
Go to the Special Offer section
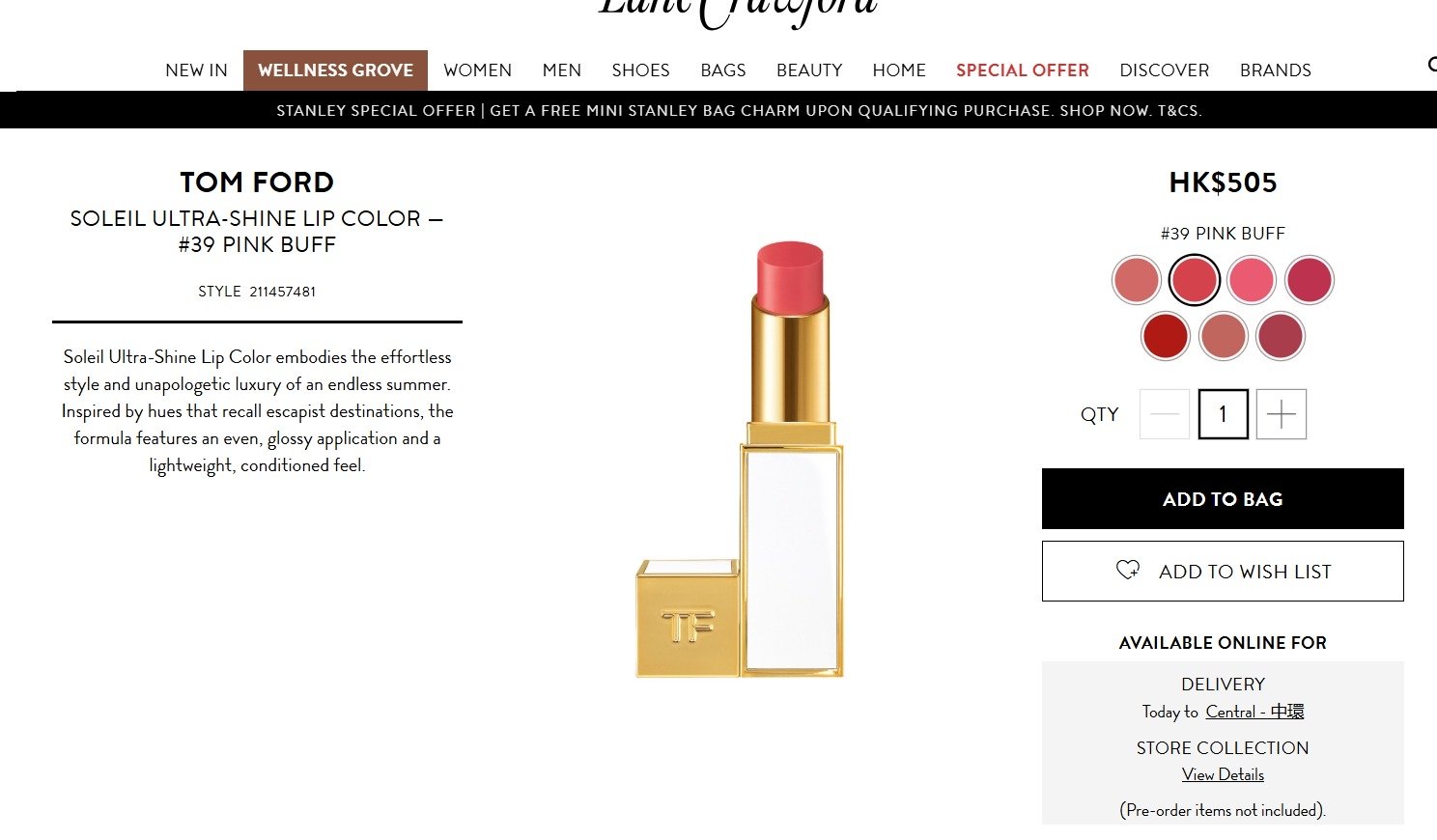pos(1023,70)
